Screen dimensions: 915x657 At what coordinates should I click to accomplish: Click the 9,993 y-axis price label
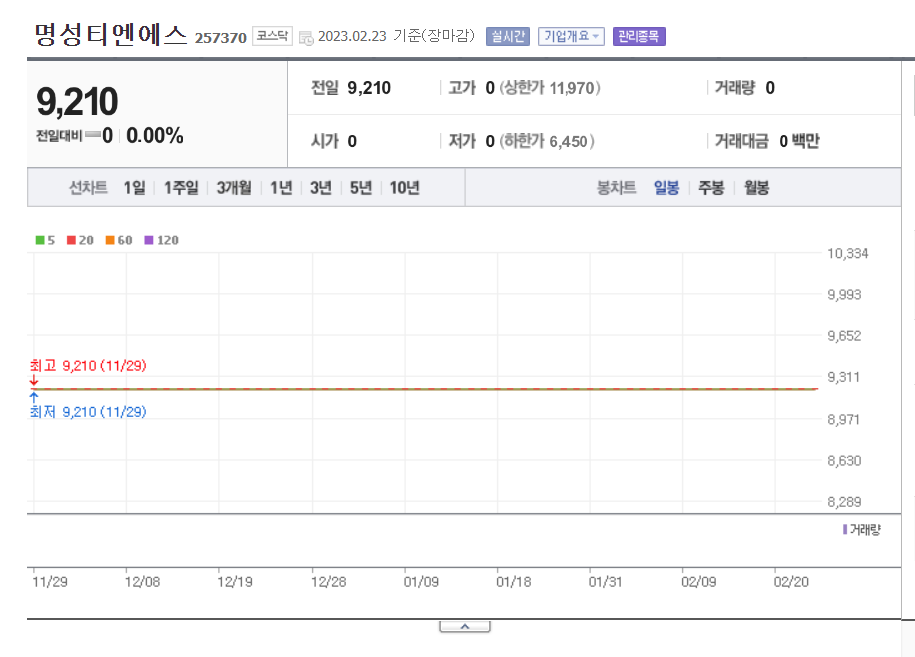point(844,295)
